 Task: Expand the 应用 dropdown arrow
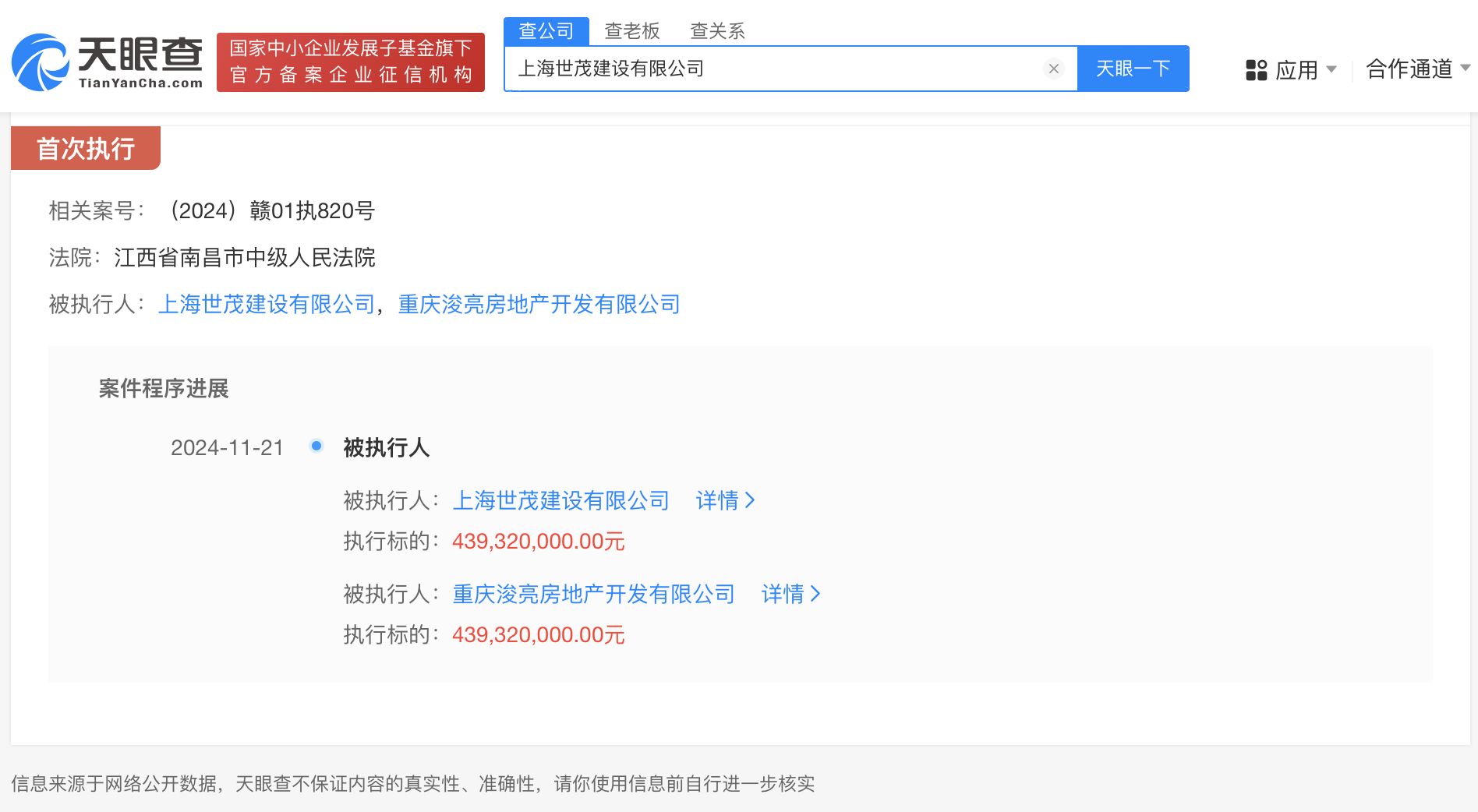(1331, 69)
